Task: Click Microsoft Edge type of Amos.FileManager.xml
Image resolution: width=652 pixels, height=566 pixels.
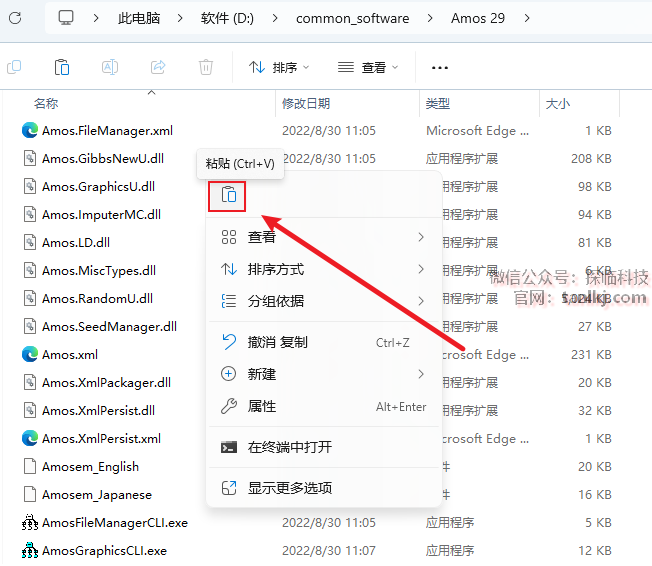Action: pos(477,131)
